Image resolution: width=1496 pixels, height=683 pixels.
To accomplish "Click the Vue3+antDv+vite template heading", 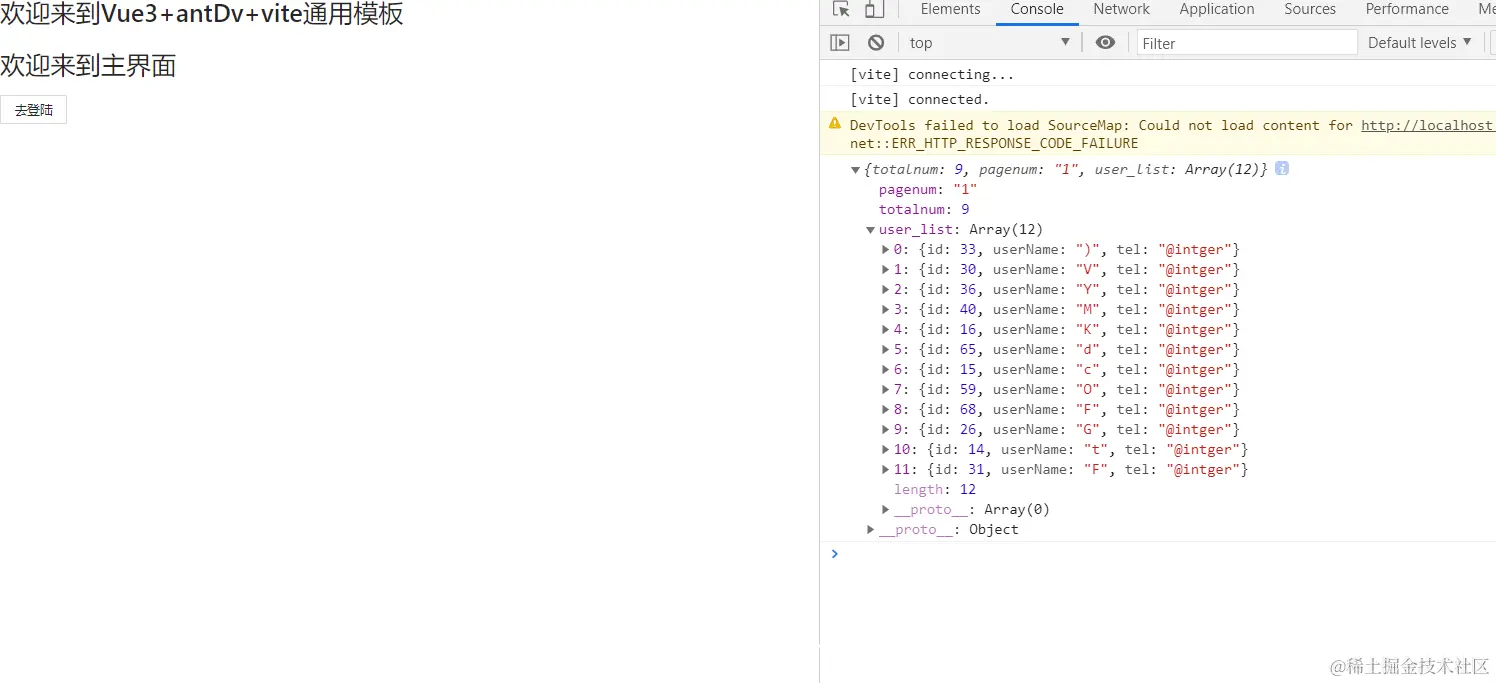I will (x=202, y=14).
